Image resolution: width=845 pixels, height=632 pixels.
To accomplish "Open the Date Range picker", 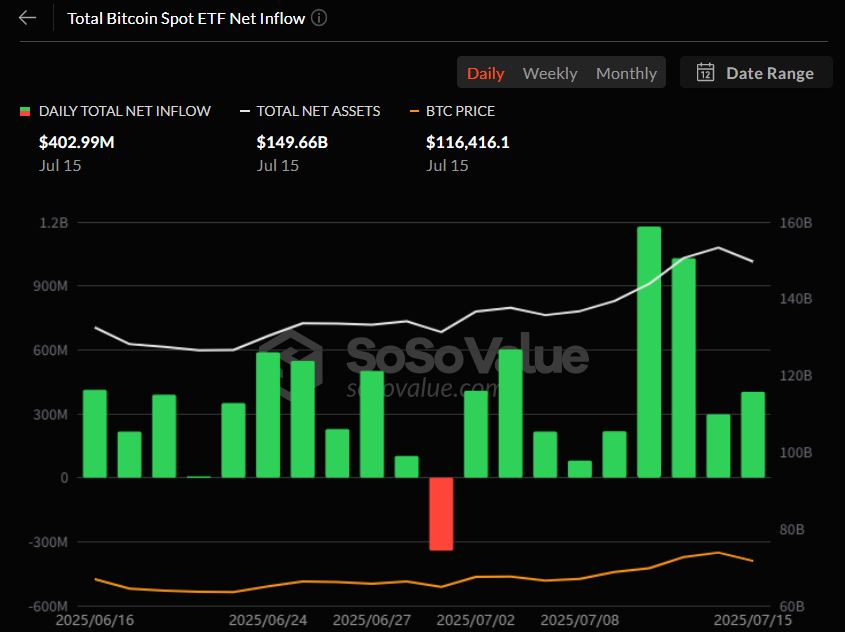I will coord(756,73).
